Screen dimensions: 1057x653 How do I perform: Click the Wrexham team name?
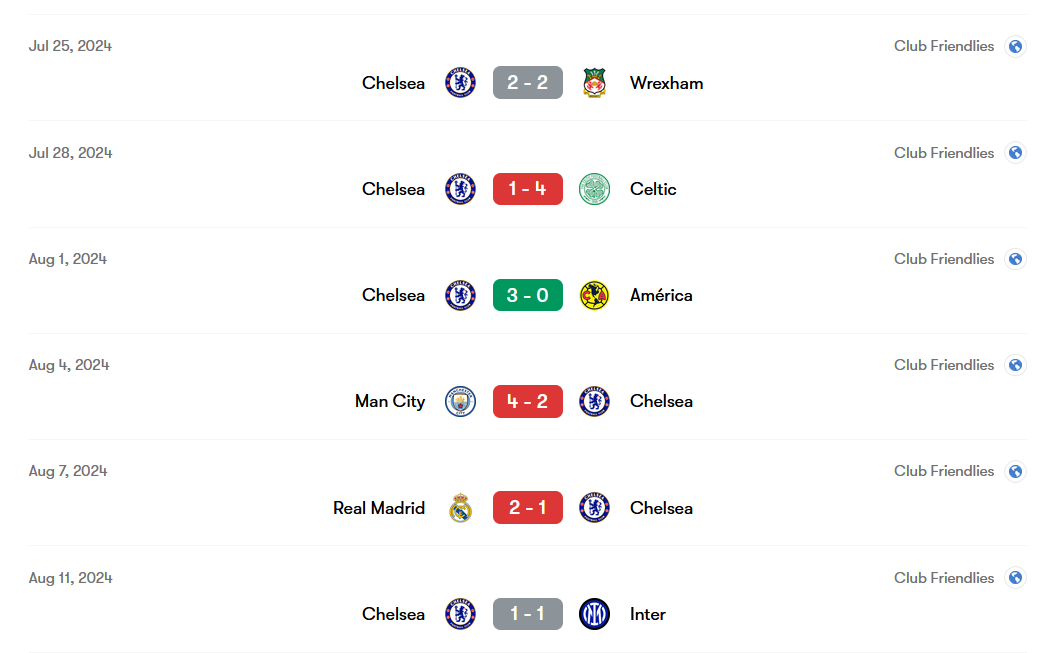(666, 84)
